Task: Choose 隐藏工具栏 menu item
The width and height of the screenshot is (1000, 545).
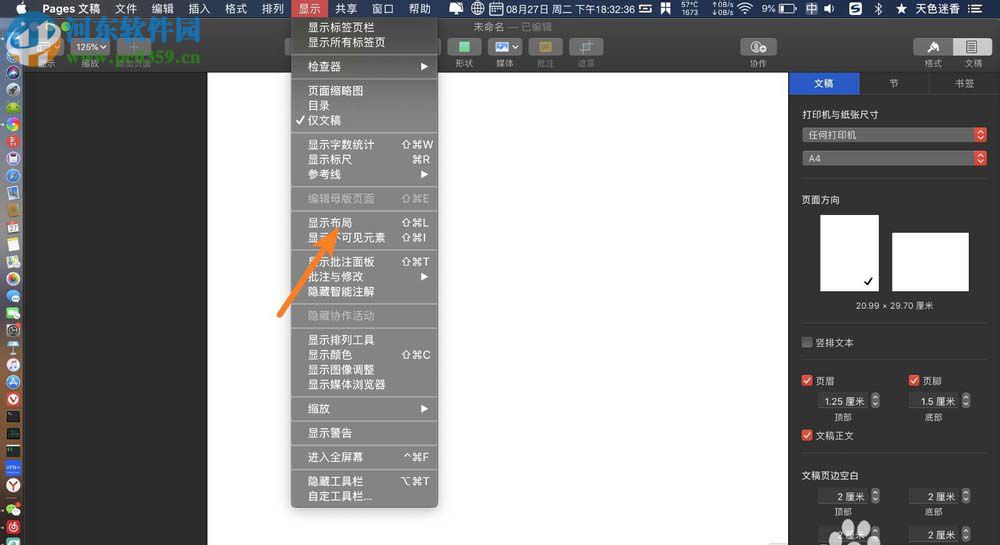Action: (364, 481)
